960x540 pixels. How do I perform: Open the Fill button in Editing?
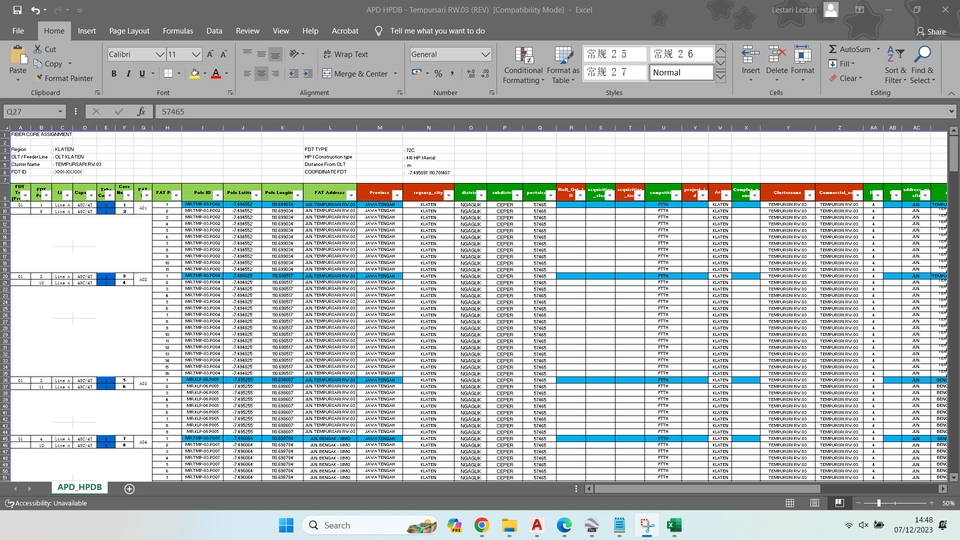pos(842,64)
